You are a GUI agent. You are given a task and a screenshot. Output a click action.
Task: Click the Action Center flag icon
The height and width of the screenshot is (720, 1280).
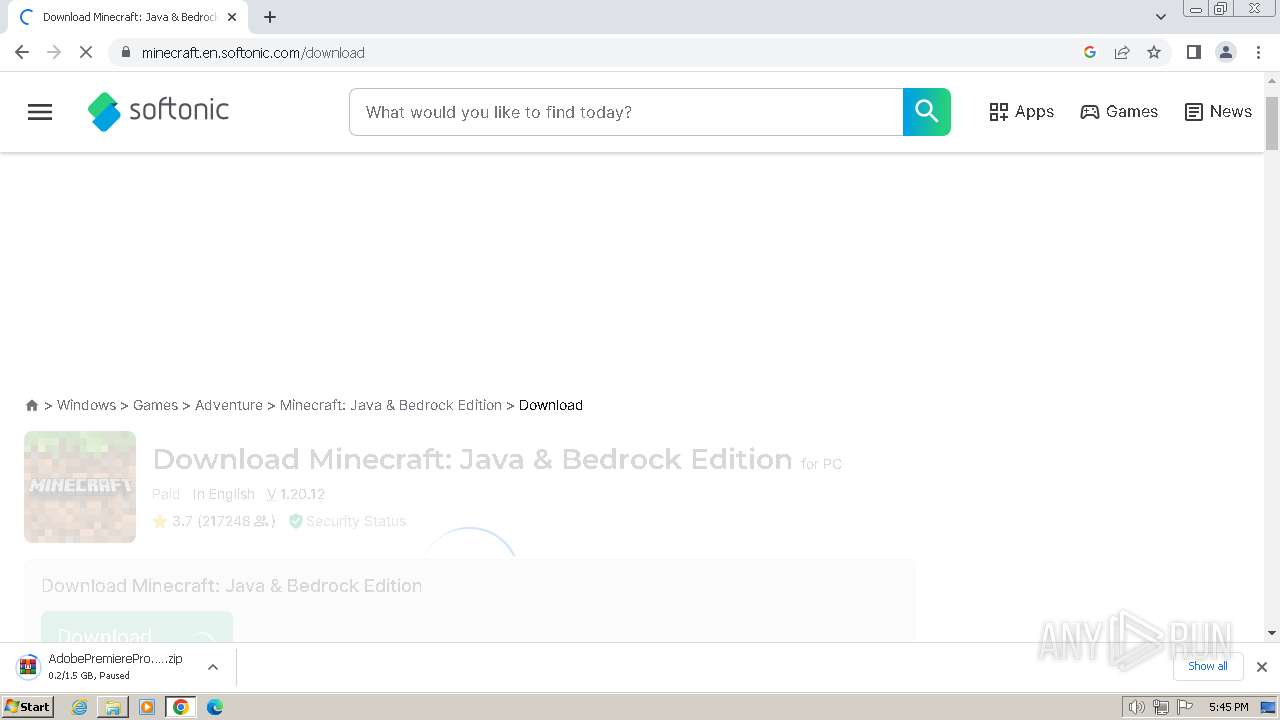coord(1185,707)
